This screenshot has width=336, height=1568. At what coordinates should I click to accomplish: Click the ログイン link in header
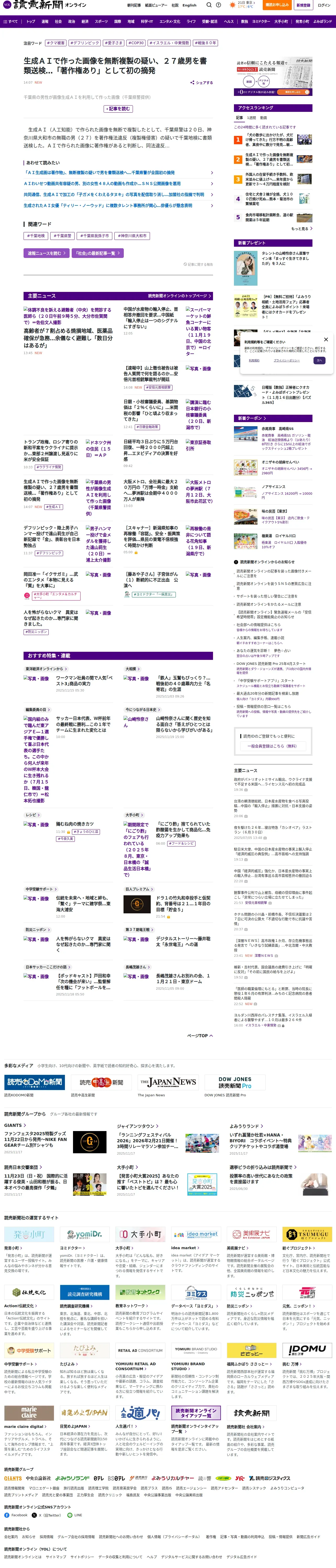324,5
